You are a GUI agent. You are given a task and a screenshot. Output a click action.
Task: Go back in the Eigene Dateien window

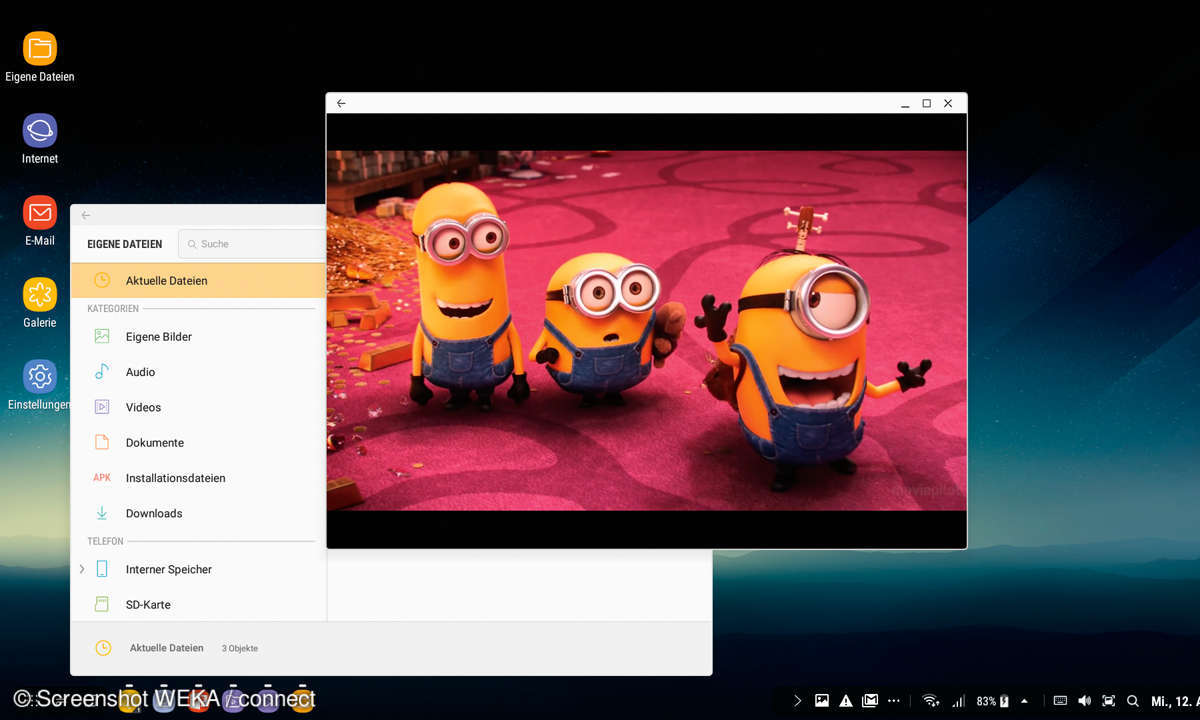tap(86, 215)
